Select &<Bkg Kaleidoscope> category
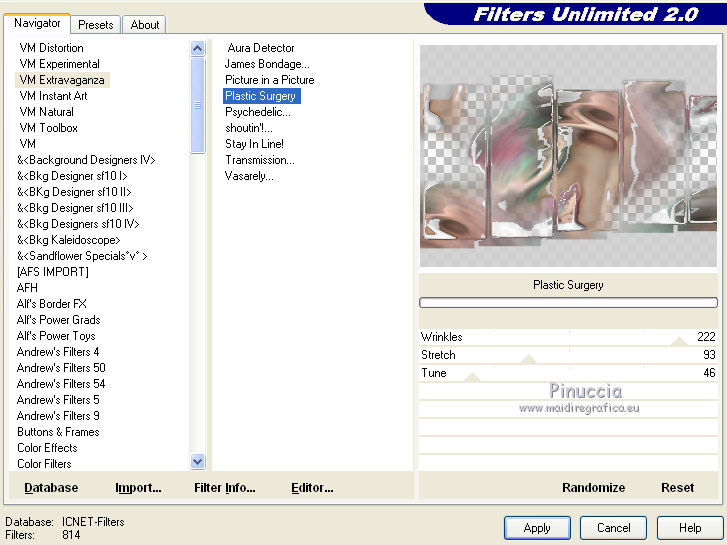 point(69,240)
